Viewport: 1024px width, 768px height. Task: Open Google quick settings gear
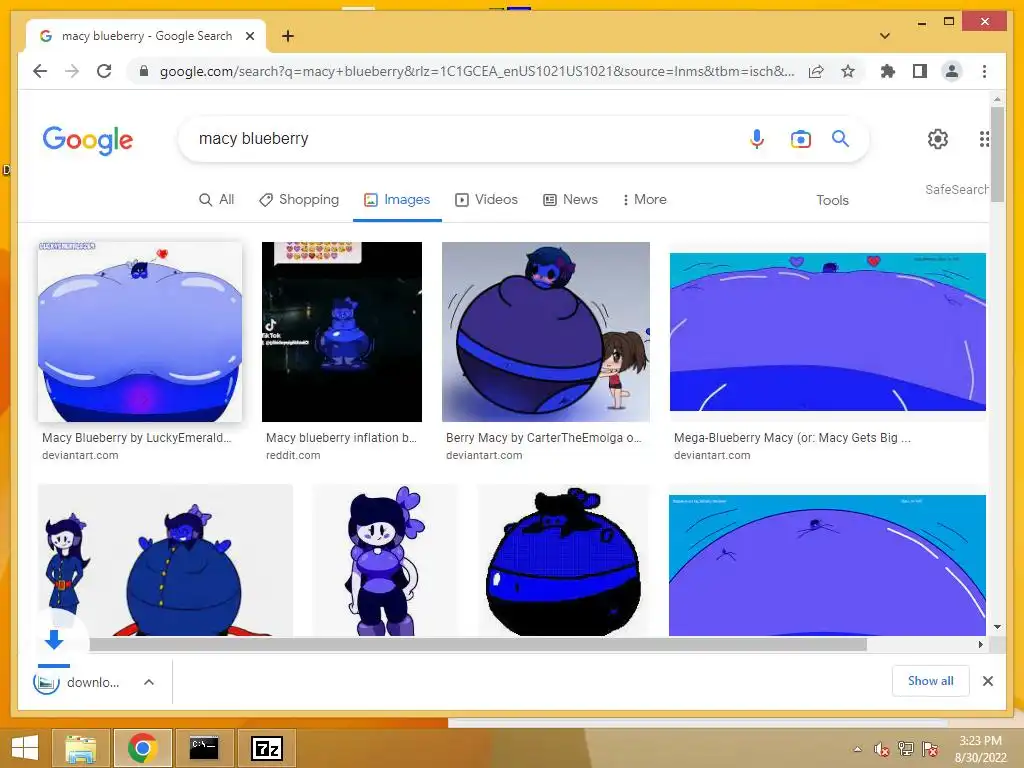tap(938, 138)
